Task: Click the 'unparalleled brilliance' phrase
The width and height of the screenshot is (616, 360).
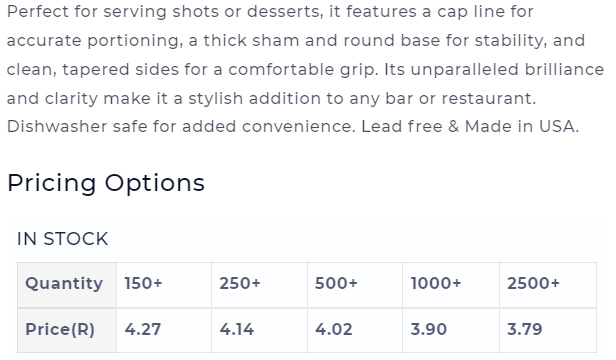Action: click(x=507, y=70)
